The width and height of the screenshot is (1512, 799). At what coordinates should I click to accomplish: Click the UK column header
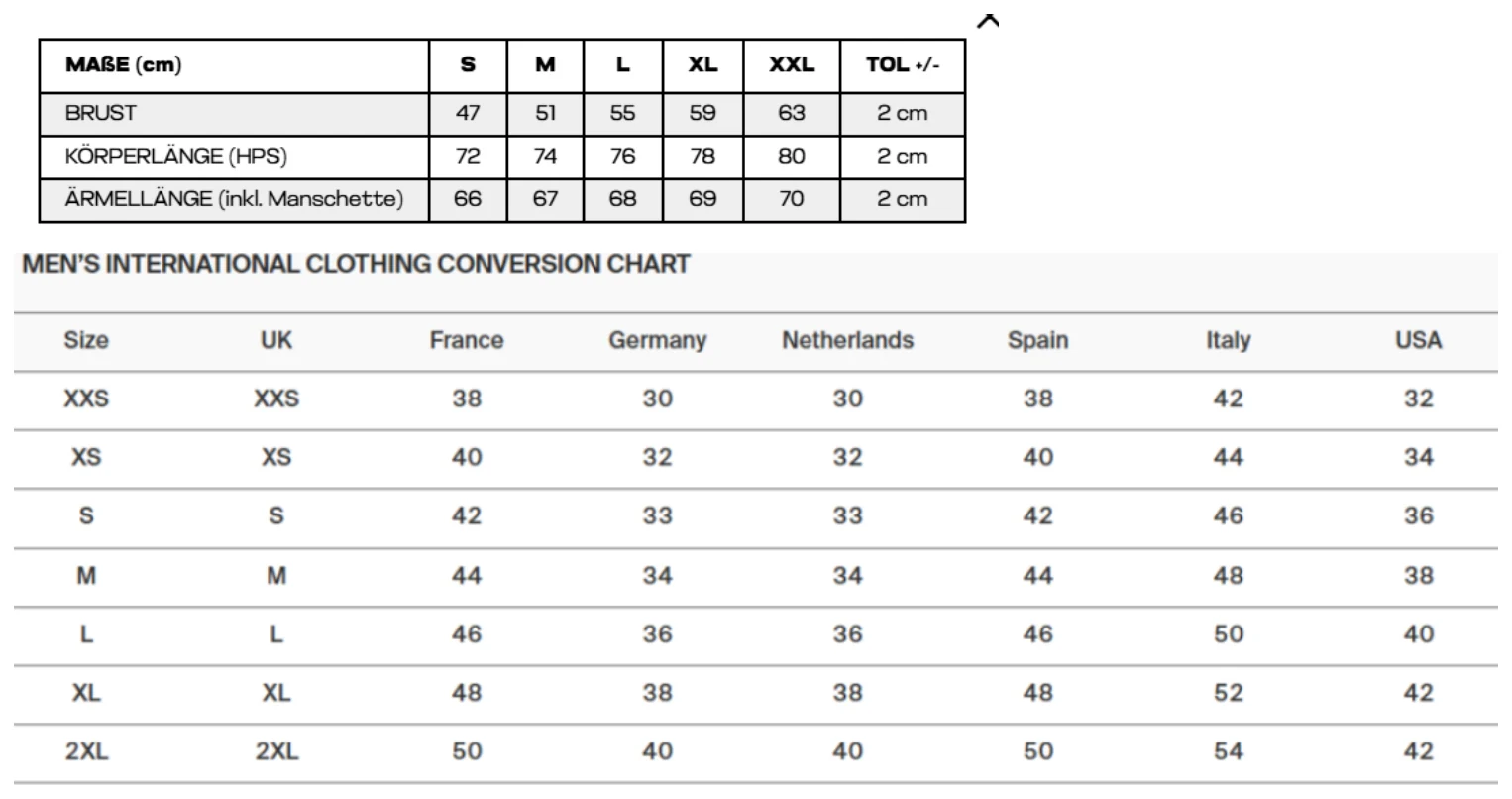(276, 340)
